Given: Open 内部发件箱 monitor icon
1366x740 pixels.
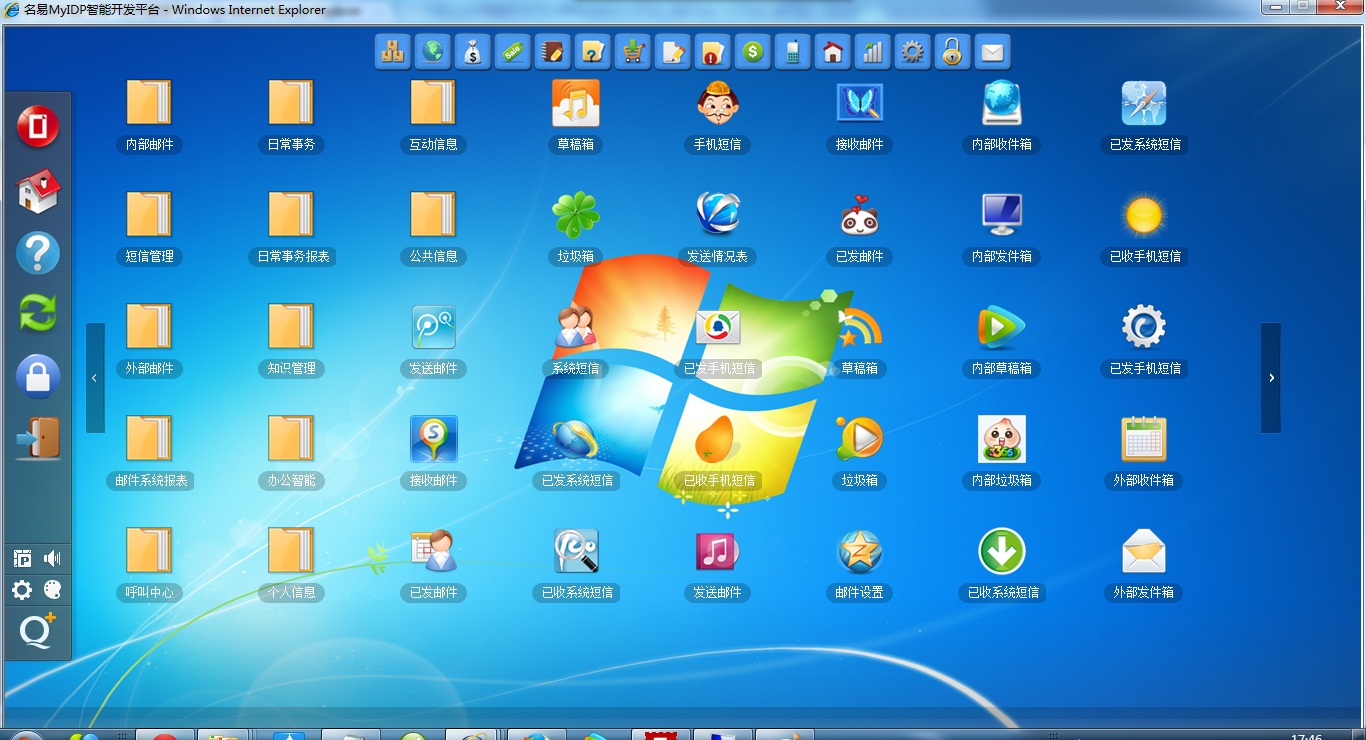Looking at the screenshot, I should coord(1001,214).
